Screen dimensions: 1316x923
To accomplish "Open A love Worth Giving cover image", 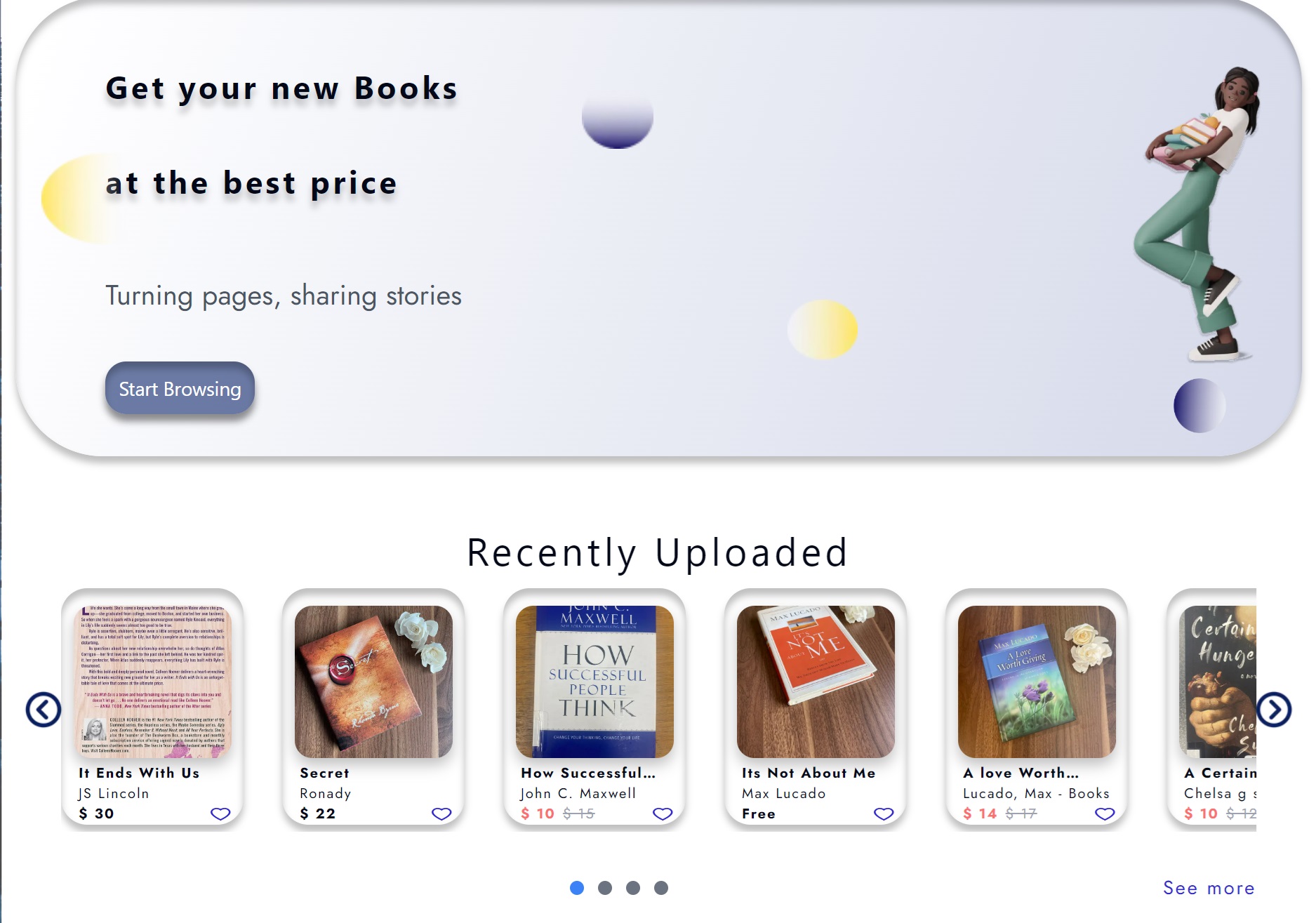I will [x=1037, y=682].
